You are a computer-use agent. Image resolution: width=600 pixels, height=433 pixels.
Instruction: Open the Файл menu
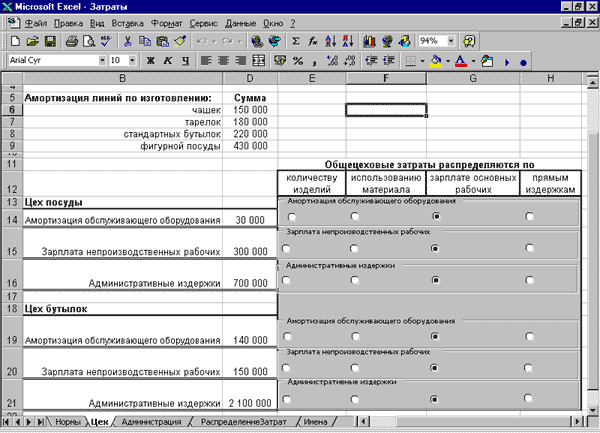(36, 23)
